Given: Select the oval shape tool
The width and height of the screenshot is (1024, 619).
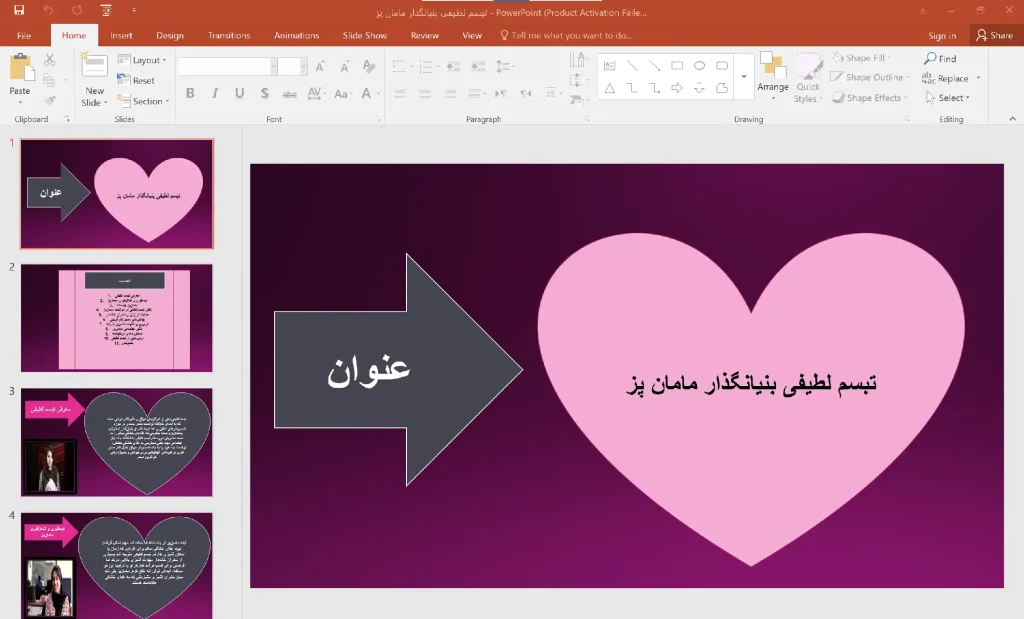Looking at the screenshot, I should (701, 65).
